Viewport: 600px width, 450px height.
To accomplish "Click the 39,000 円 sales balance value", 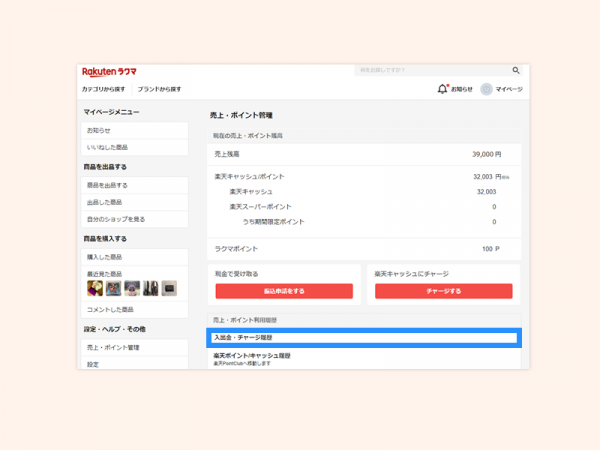I will tap(487, 154).
